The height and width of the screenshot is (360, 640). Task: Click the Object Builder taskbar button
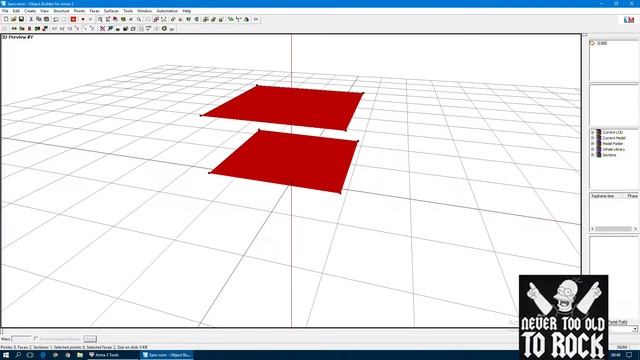167,355
